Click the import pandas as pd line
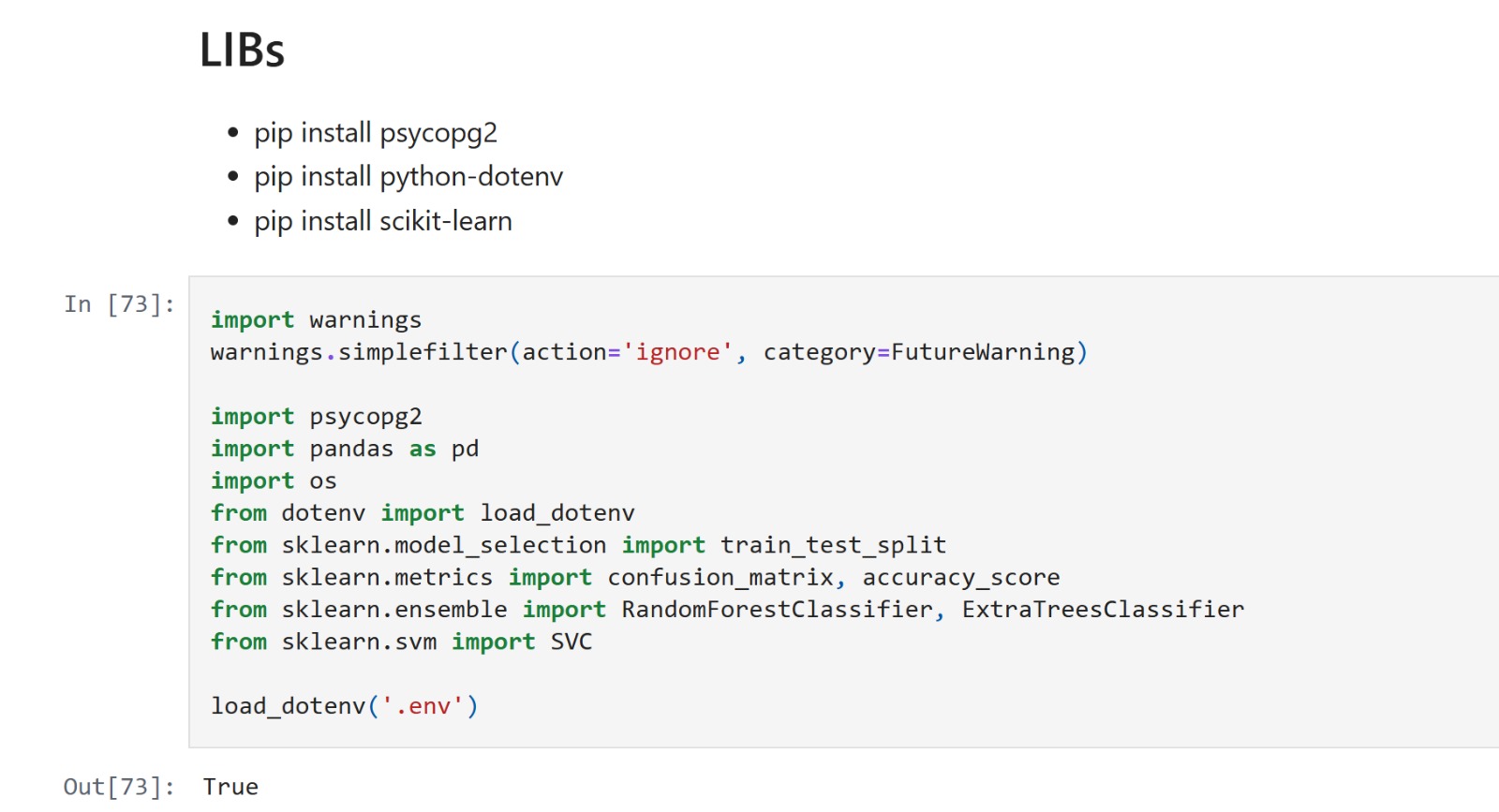 coord(344,449)
